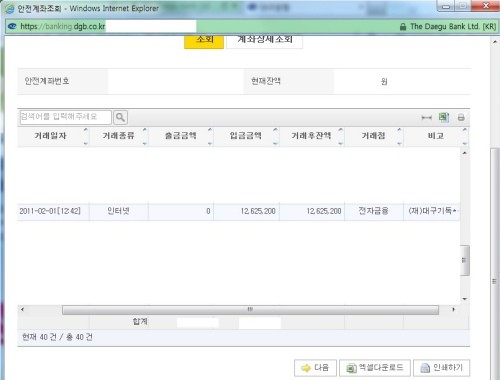Screen dimensions: 500x380
Task: Click the grid vertical scroll down arrow
Action: (465, 299)
